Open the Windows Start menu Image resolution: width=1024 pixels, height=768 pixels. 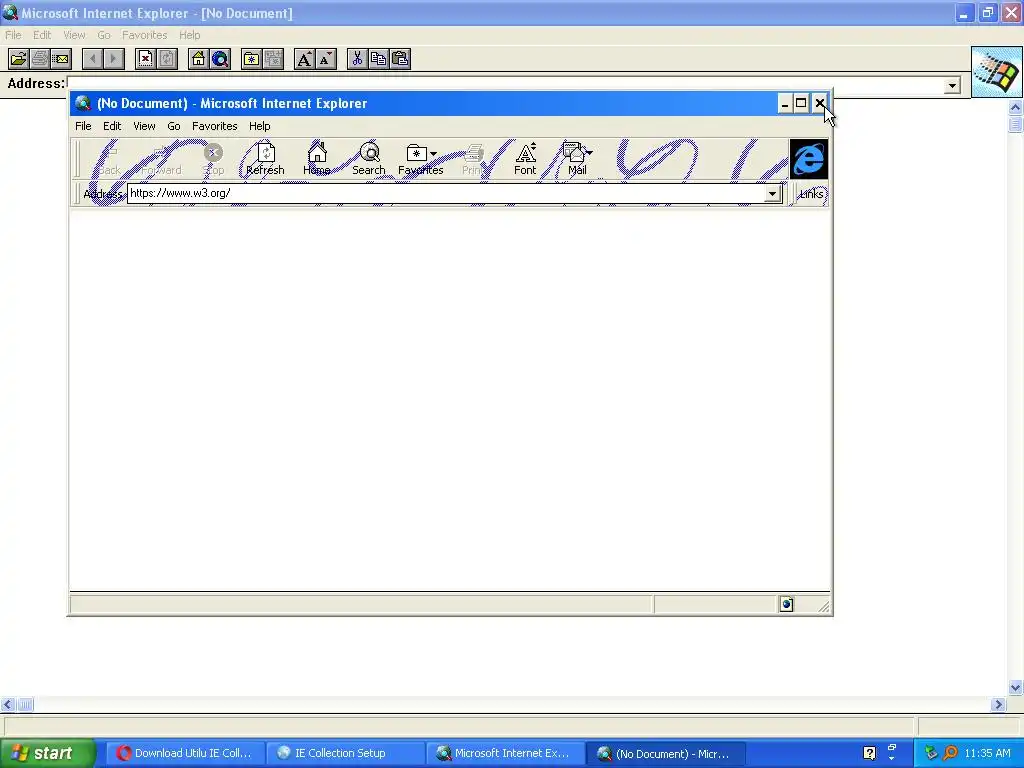pos(47,753)
